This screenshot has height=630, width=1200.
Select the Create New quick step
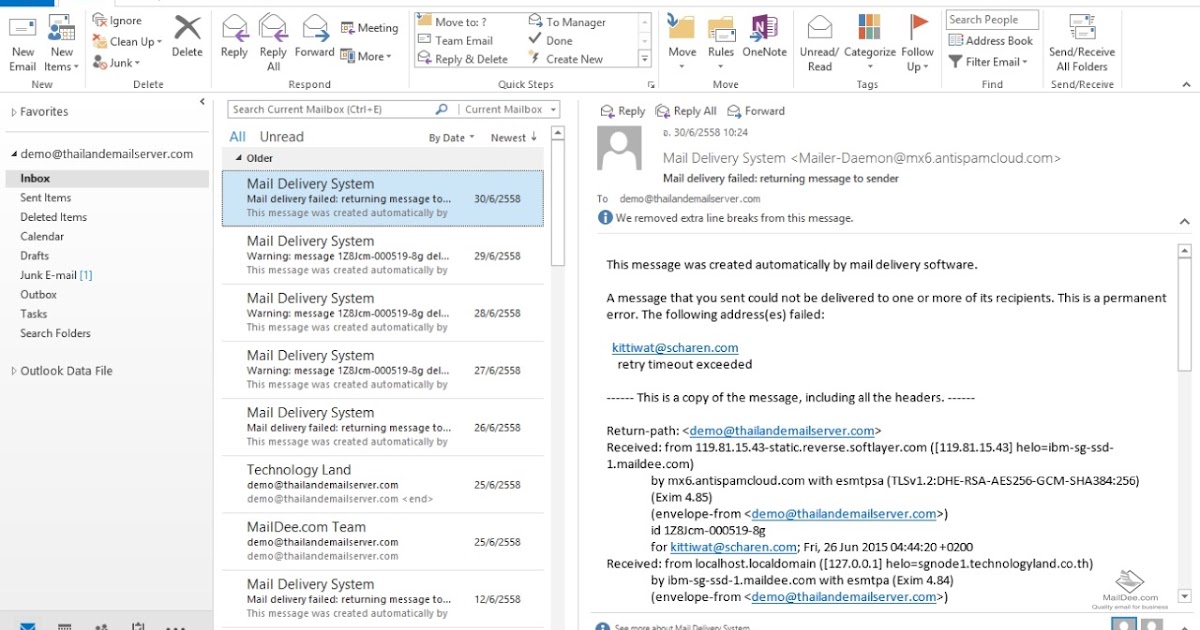coord(565,59)
